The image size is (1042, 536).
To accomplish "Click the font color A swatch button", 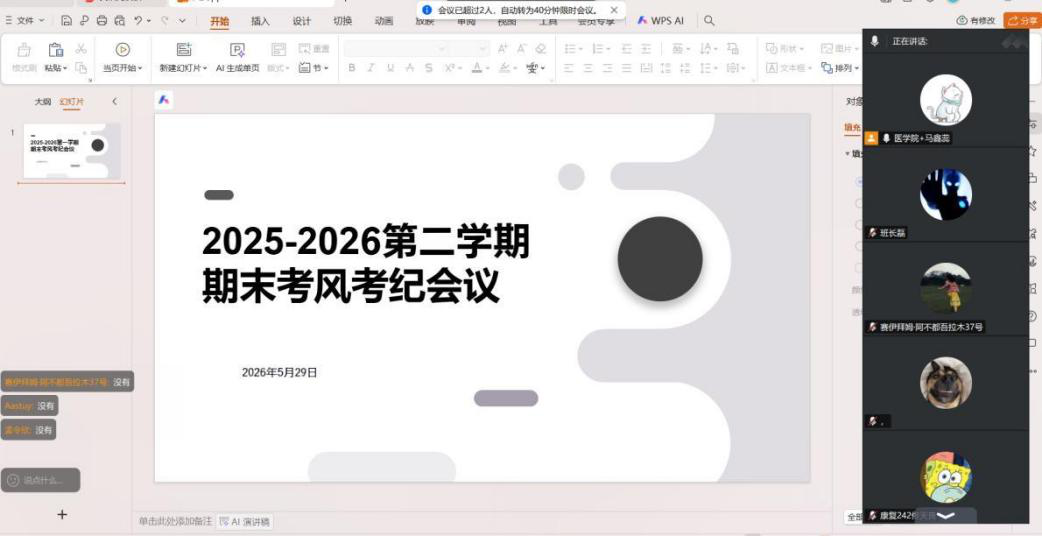I will click(476, 68).
